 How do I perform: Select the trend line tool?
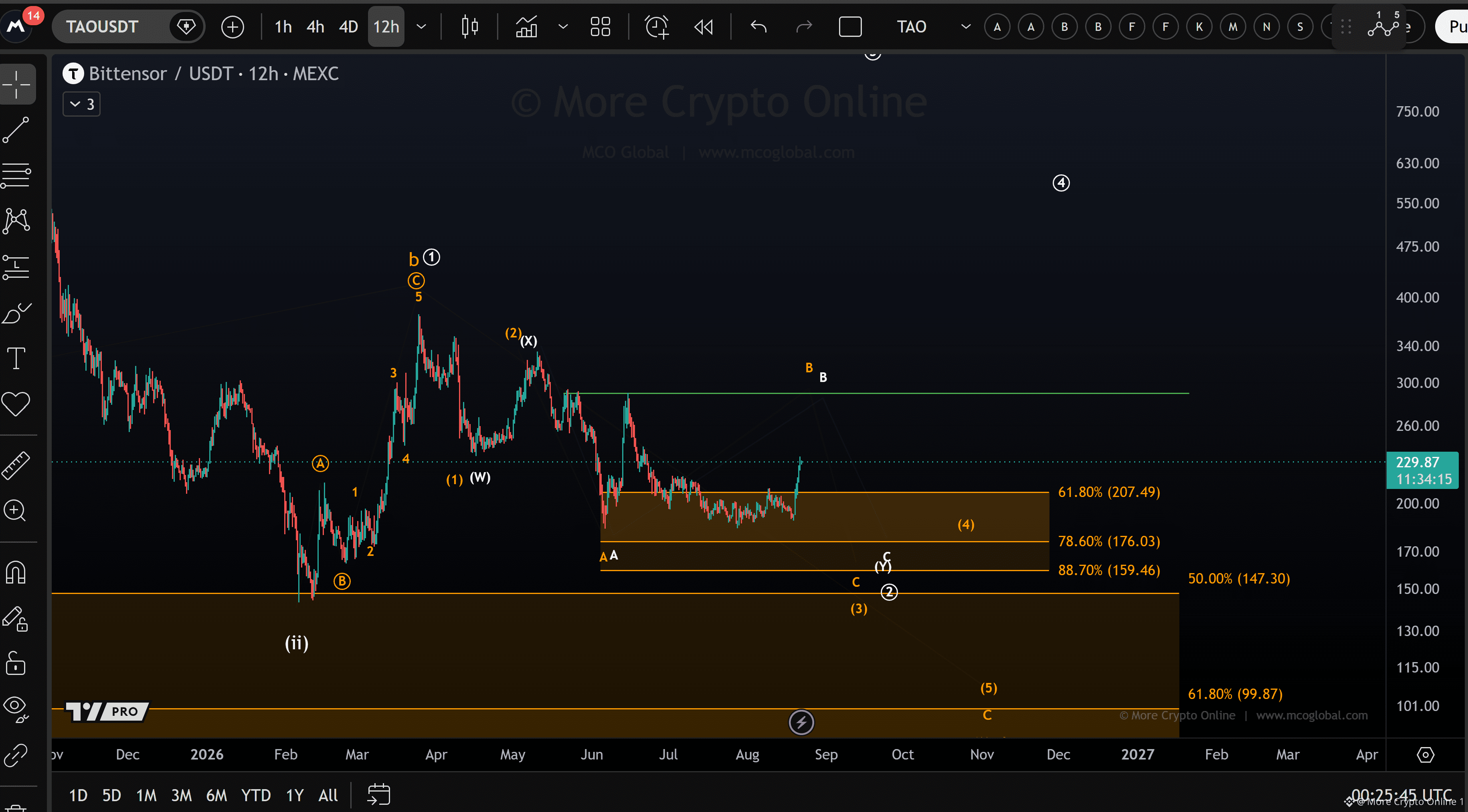click(16, 130)
